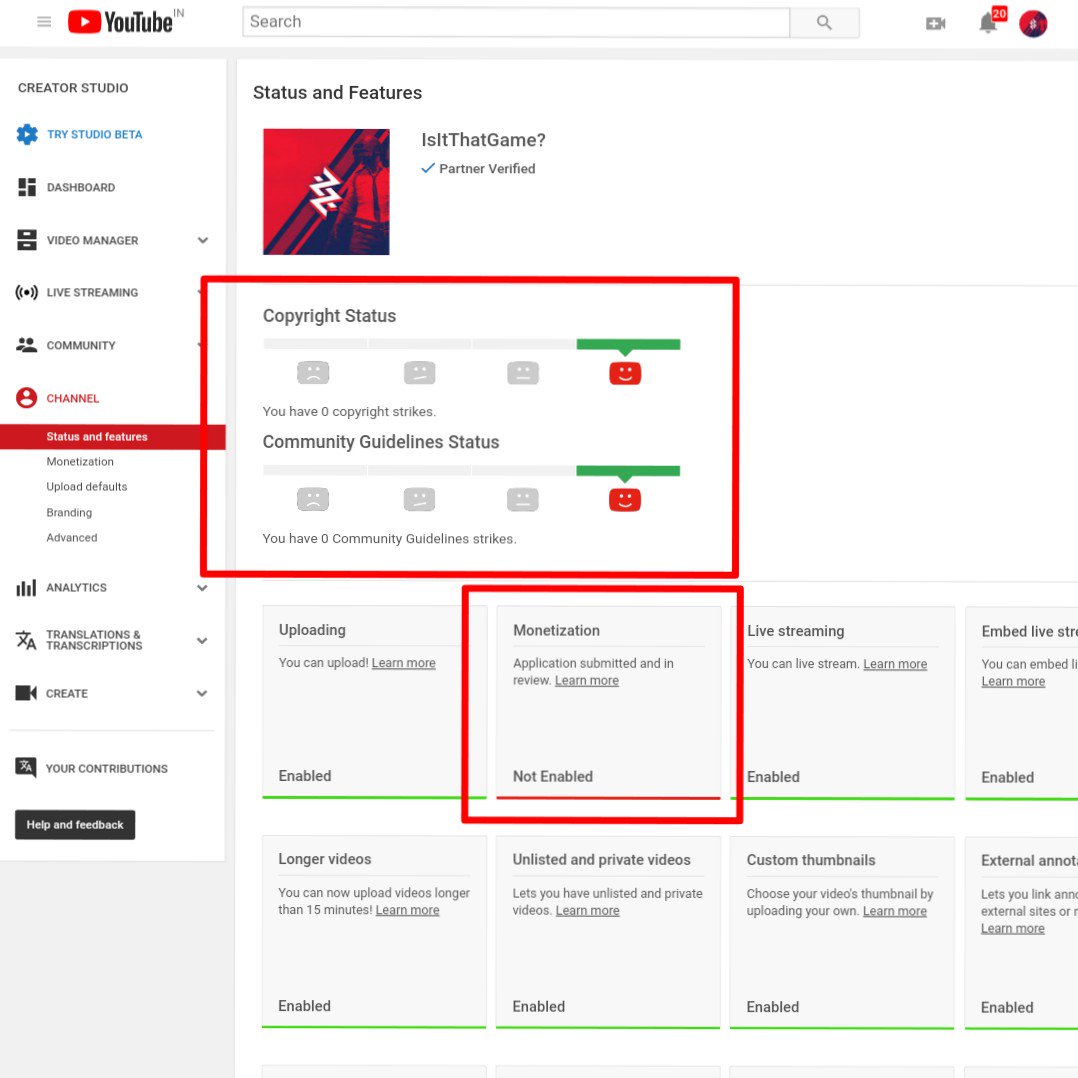The image size is (1078, 1078).
Task: Click Help and feedback button
Action: (x=75, y=824)
